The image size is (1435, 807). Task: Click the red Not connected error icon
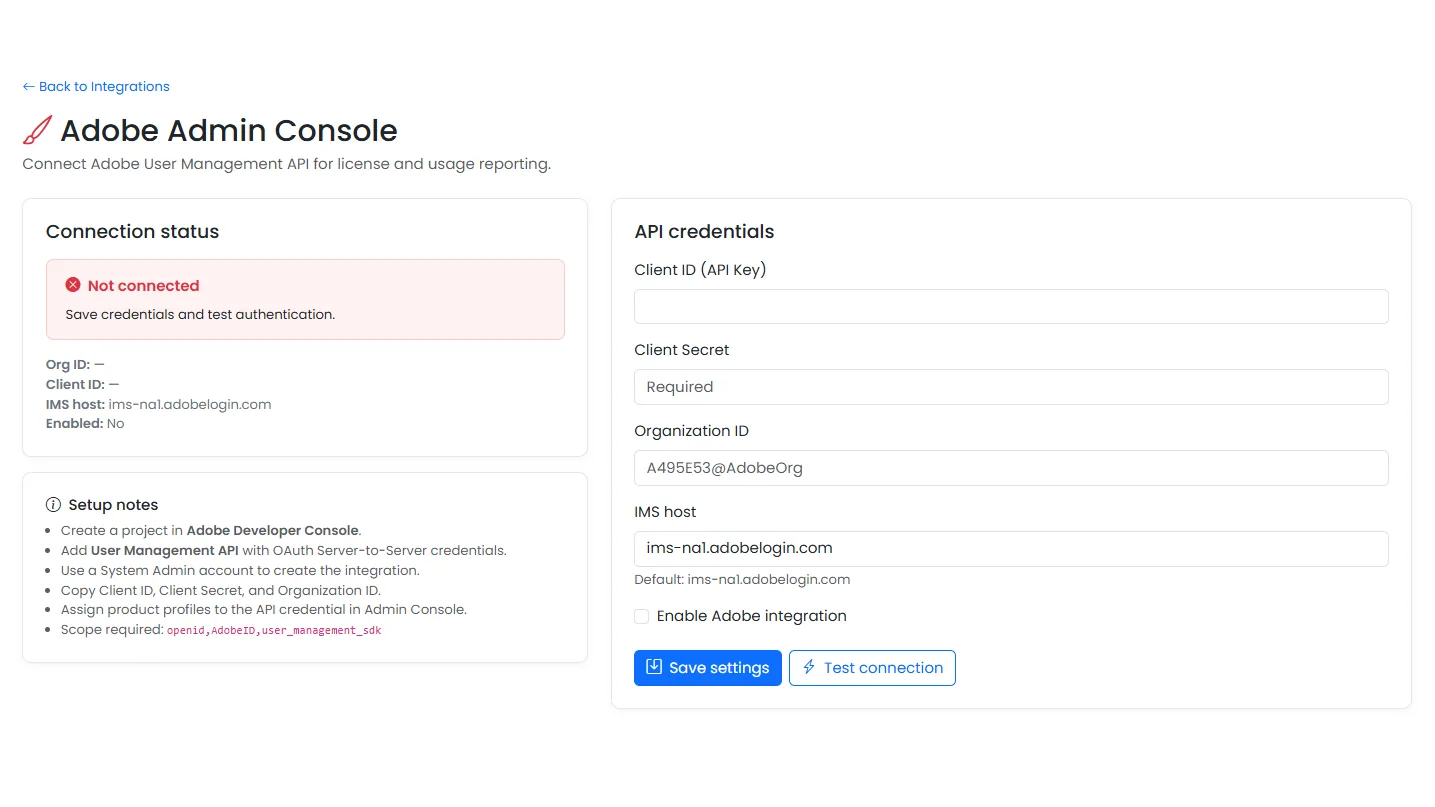pos(73,285)
